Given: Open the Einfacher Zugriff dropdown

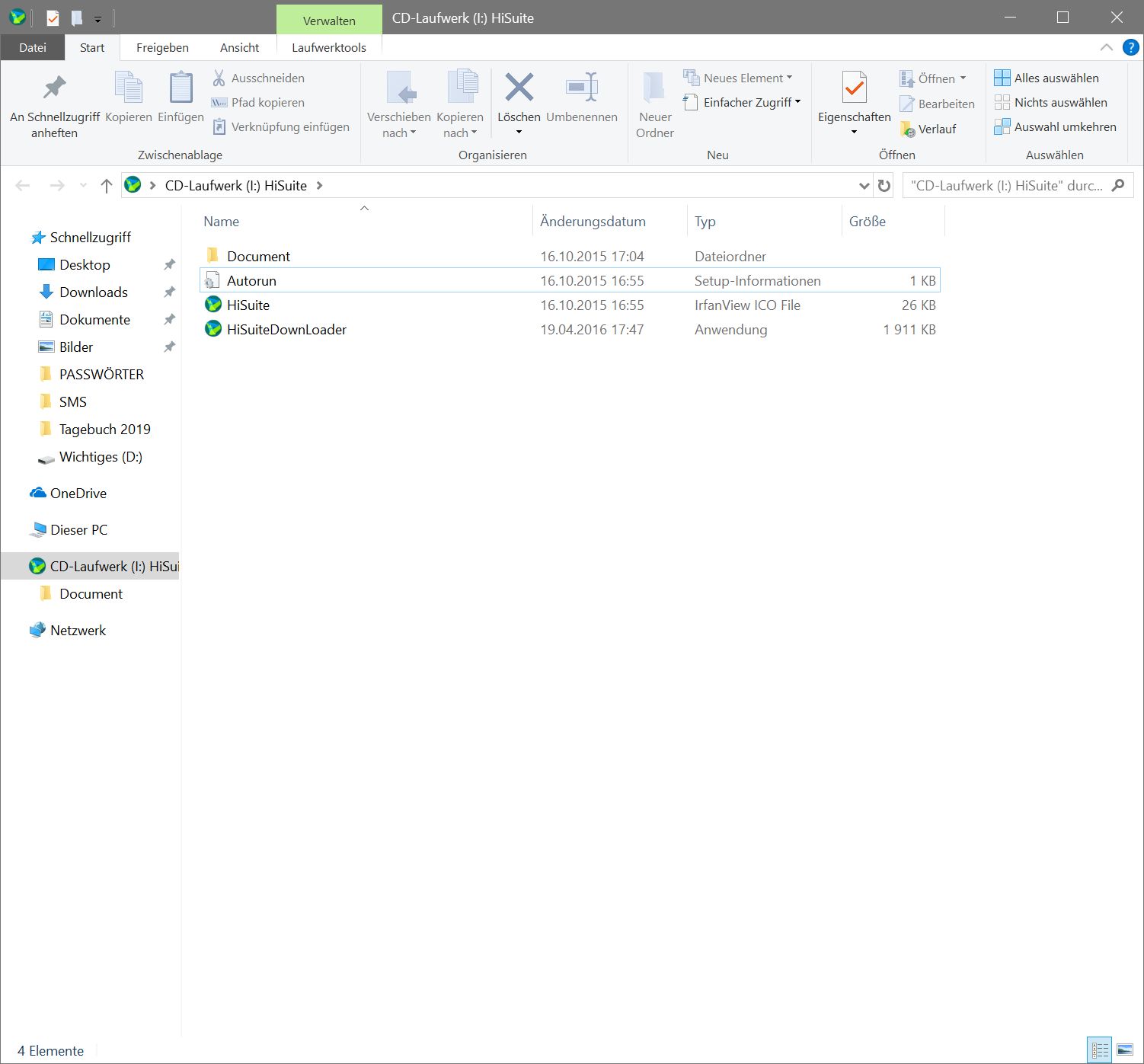Looking at the screenshot, I should pyautogui.click(x=743, y=102).
